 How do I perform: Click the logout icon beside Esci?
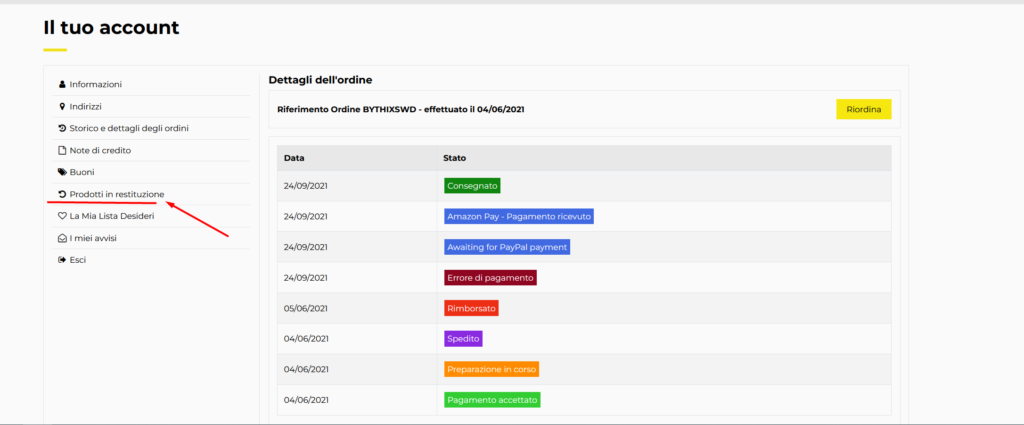[x=62, y=260]
